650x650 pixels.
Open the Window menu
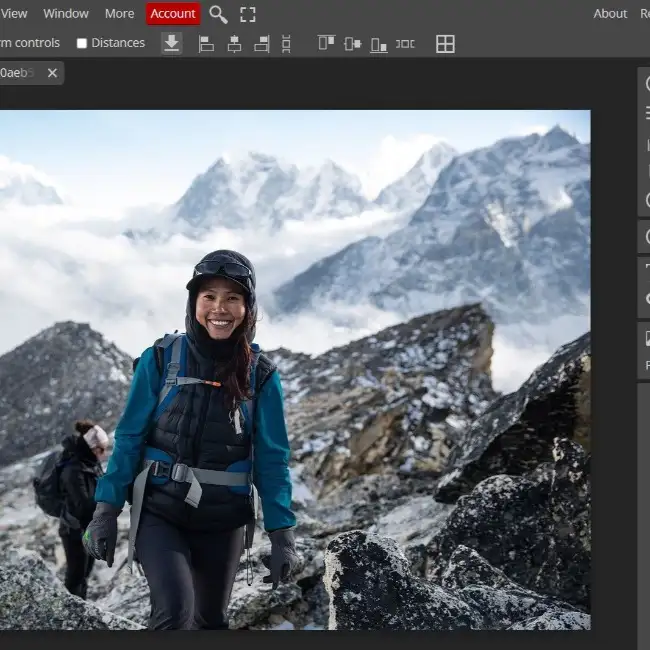pos(66,14)
